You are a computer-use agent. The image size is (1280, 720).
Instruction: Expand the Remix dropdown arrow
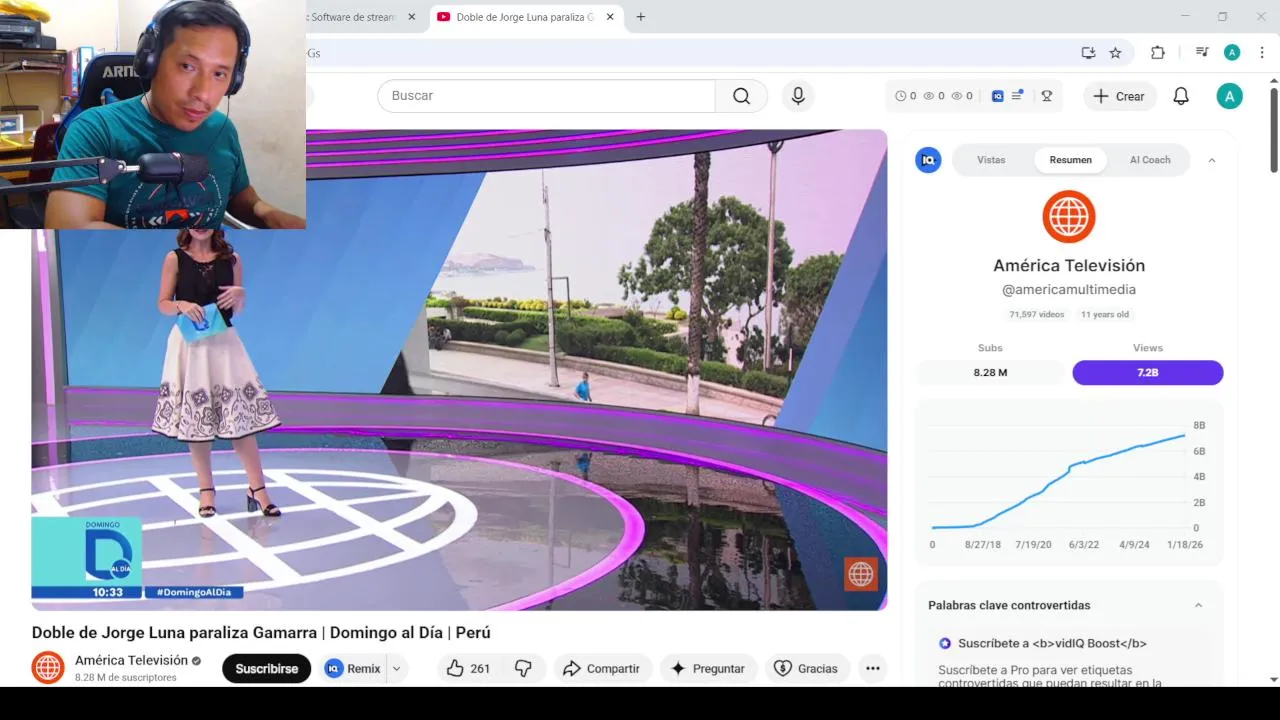click(x=397, y=669)
